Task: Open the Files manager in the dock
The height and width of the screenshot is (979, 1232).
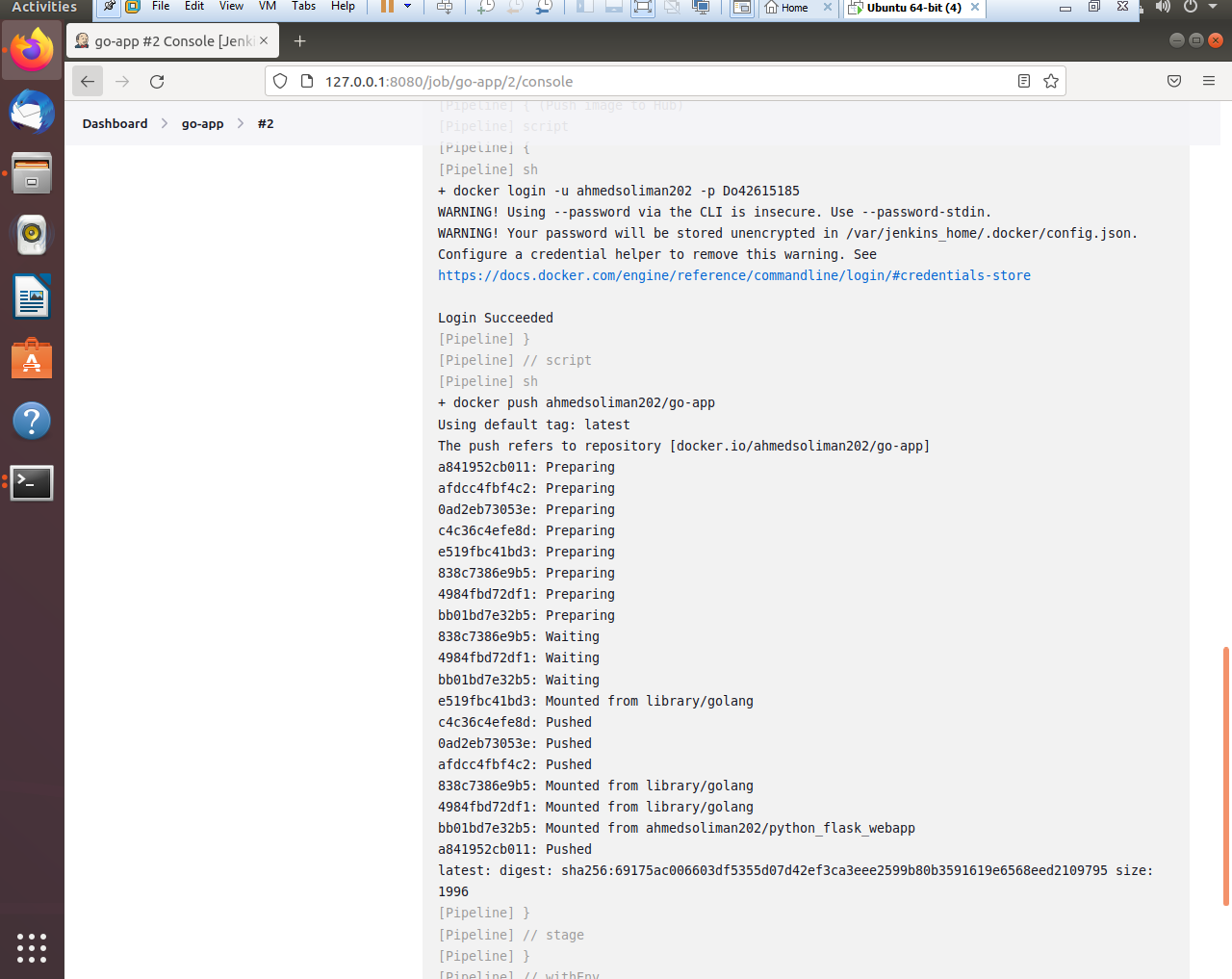Action: (x=32, y=174)
